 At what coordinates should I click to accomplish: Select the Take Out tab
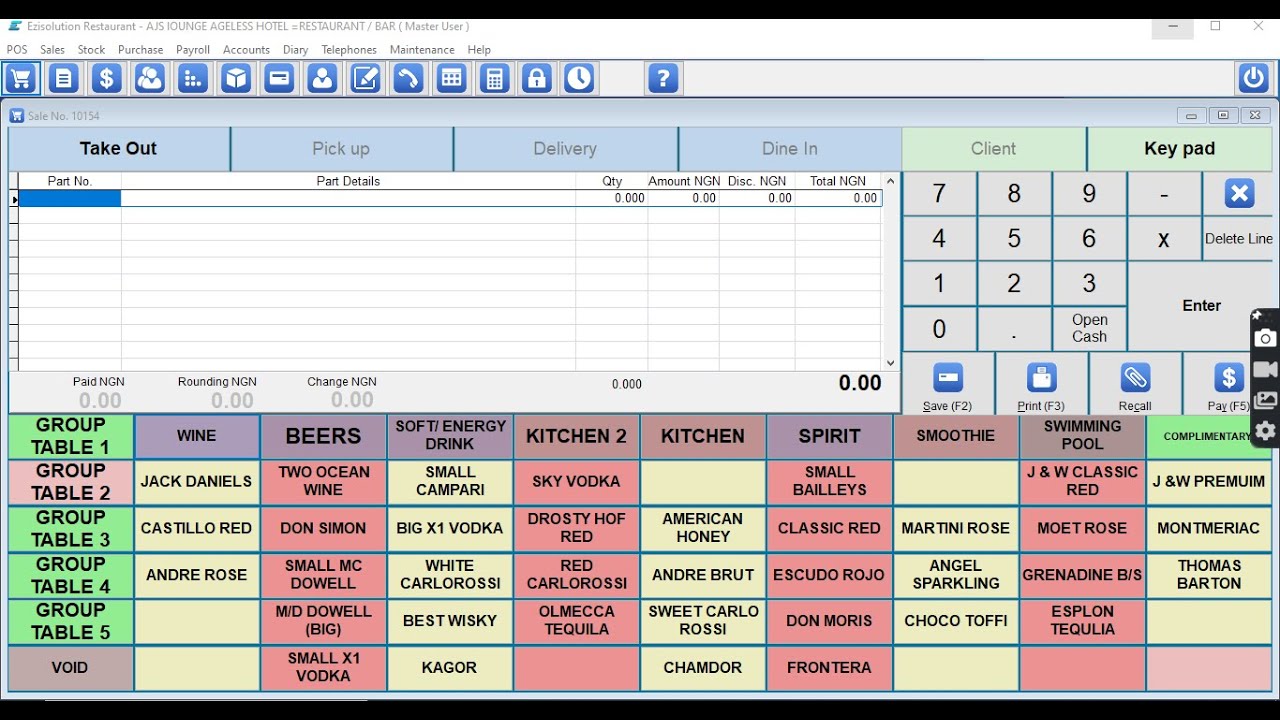click(118, 148)
